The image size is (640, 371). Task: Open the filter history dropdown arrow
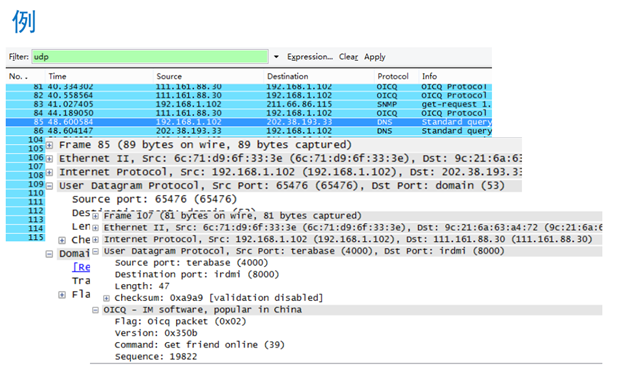(276, 57)
